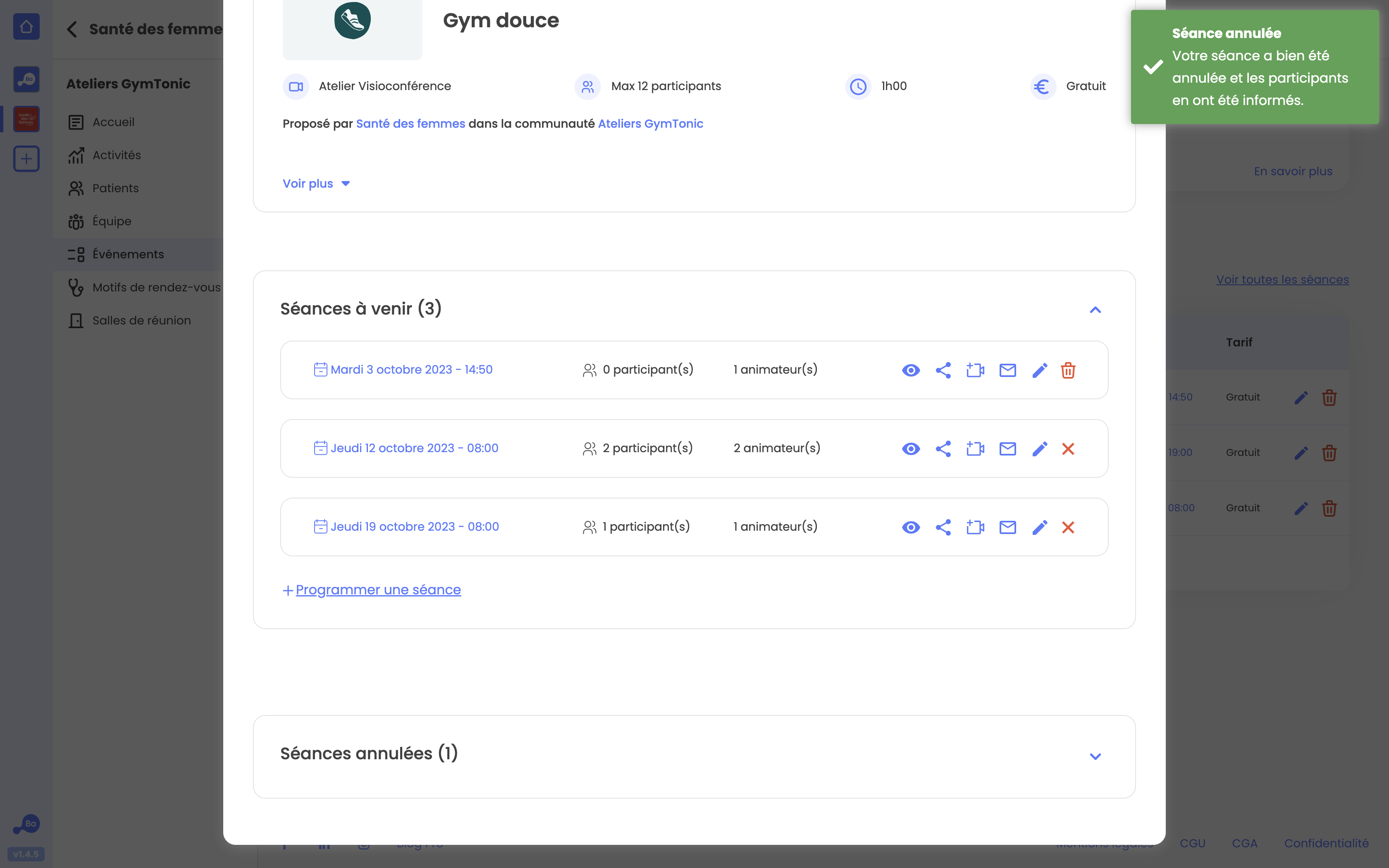Expand the Séances annulées section
This screenshot has height=868, width=1389.
(x=1095, y=757)
